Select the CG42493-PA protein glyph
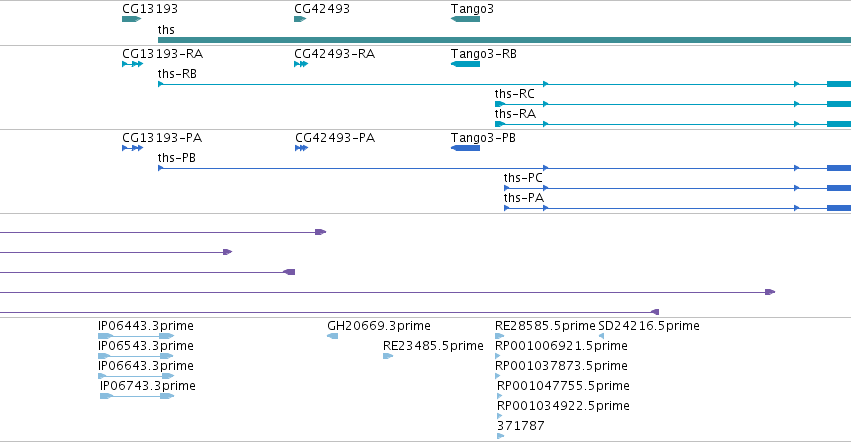Image resolution: width=851 pixels, height=442 pixels. pyautogui.click(x=301, y=148)
